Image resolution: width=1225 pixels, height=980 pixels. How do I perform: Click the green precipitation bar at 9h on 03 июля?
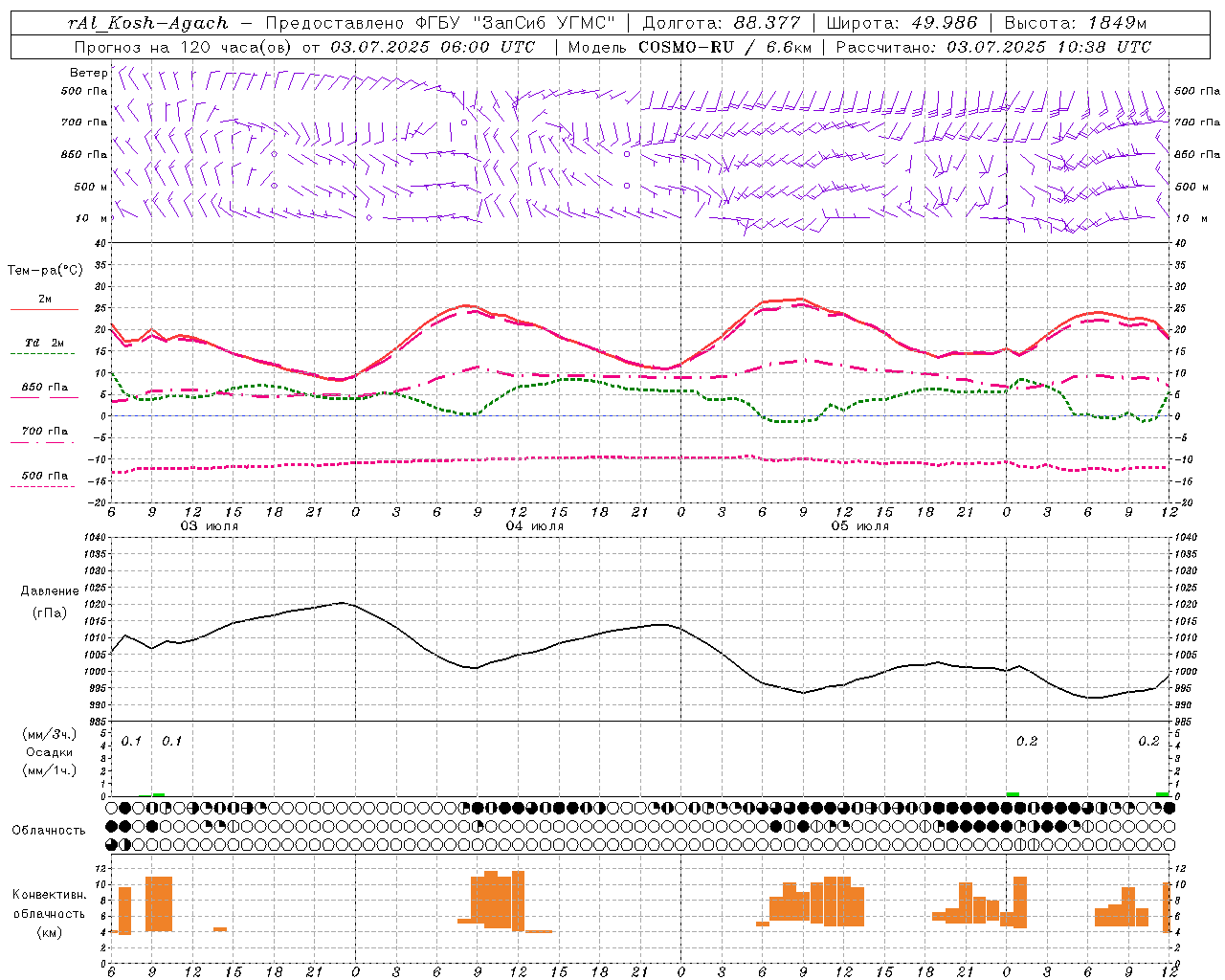coord(159,794)
